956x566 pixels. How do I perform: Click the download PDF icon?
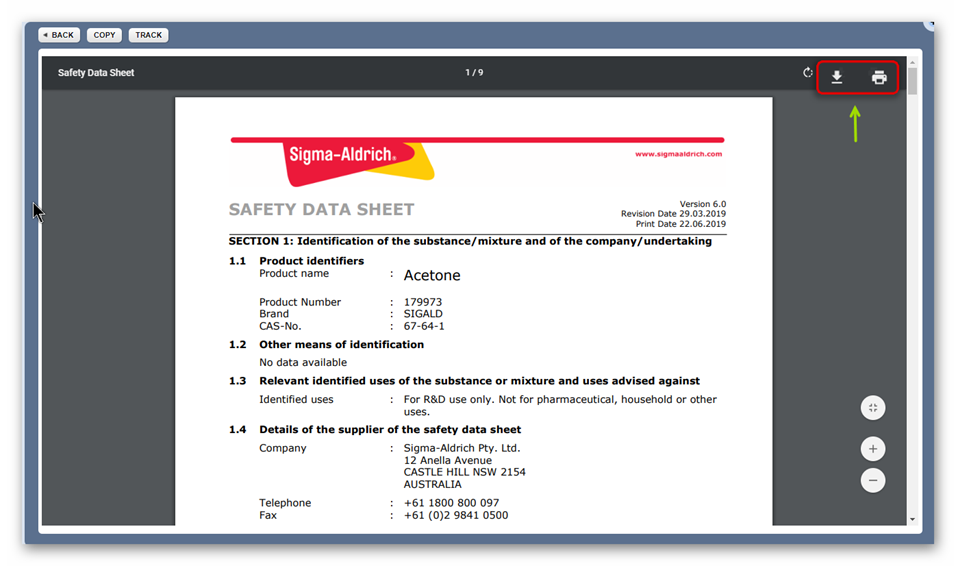tap(836, 77)
